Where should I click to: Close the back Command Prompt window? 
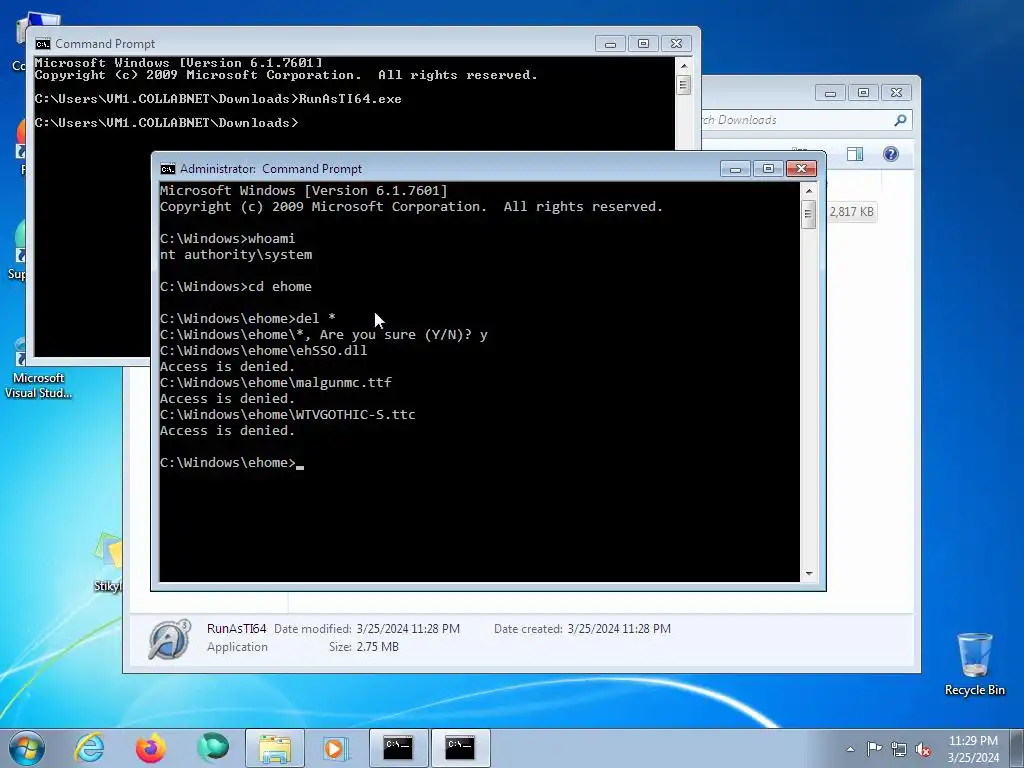[x=677, y=44]
